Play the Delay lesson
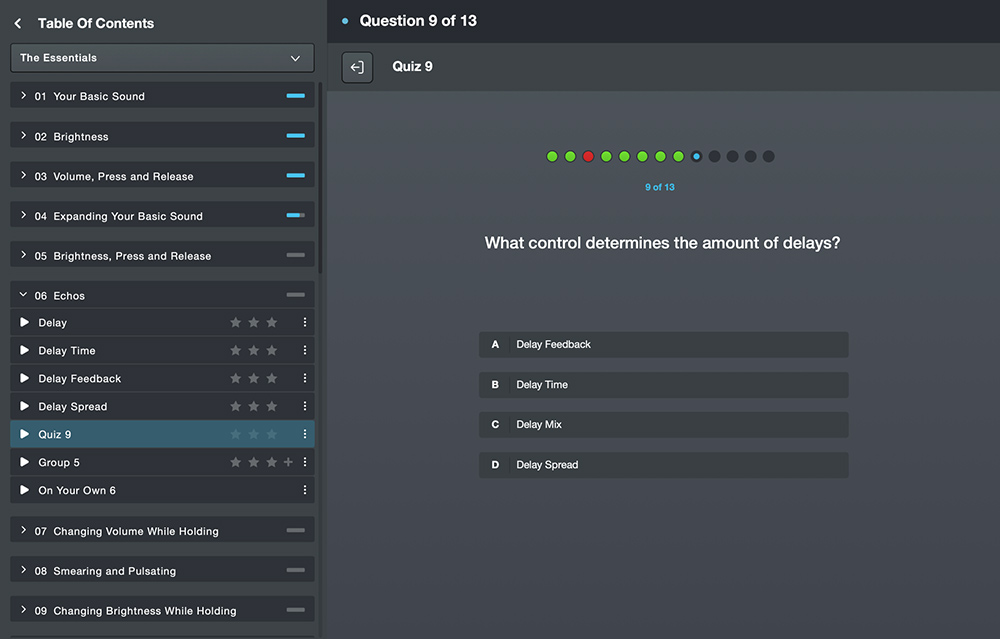The image size is (1000, 639). [26, 322]
